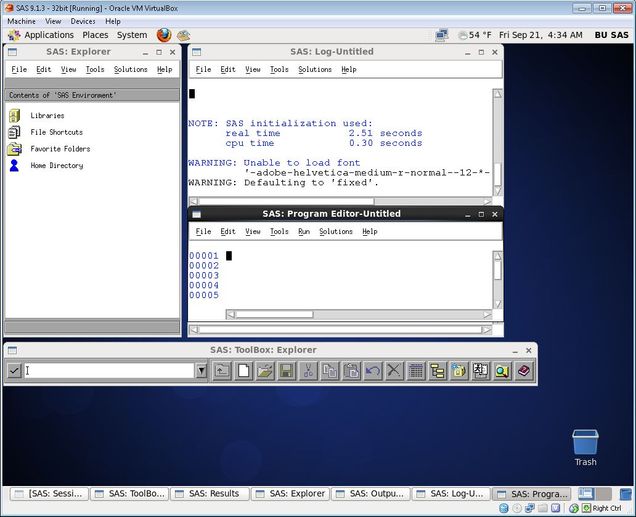The width and height of the screenshot is (636, 517).
Task: Switch to SAS: Log taskbar button
Action: coord(451,494)
